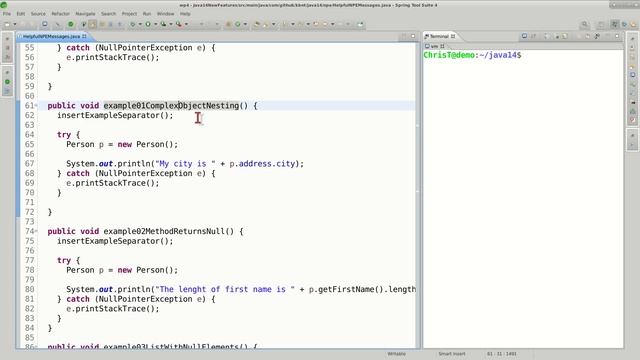640x360 pixels.
Task: Click the New file toolbar icon
Action: point(7,24)
